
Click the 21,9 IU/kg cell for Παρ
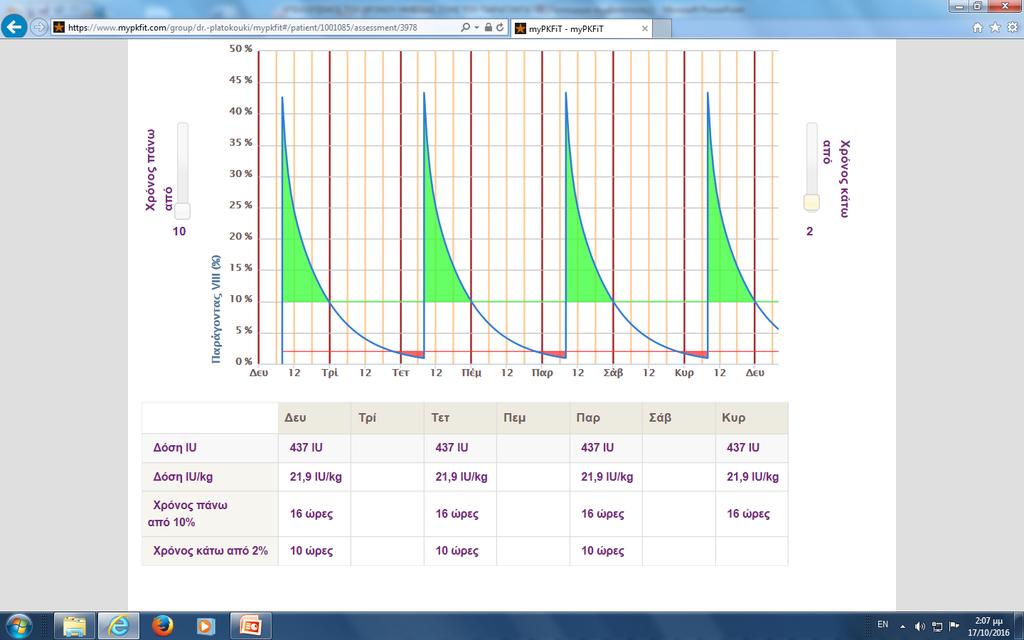coord(605,477)
